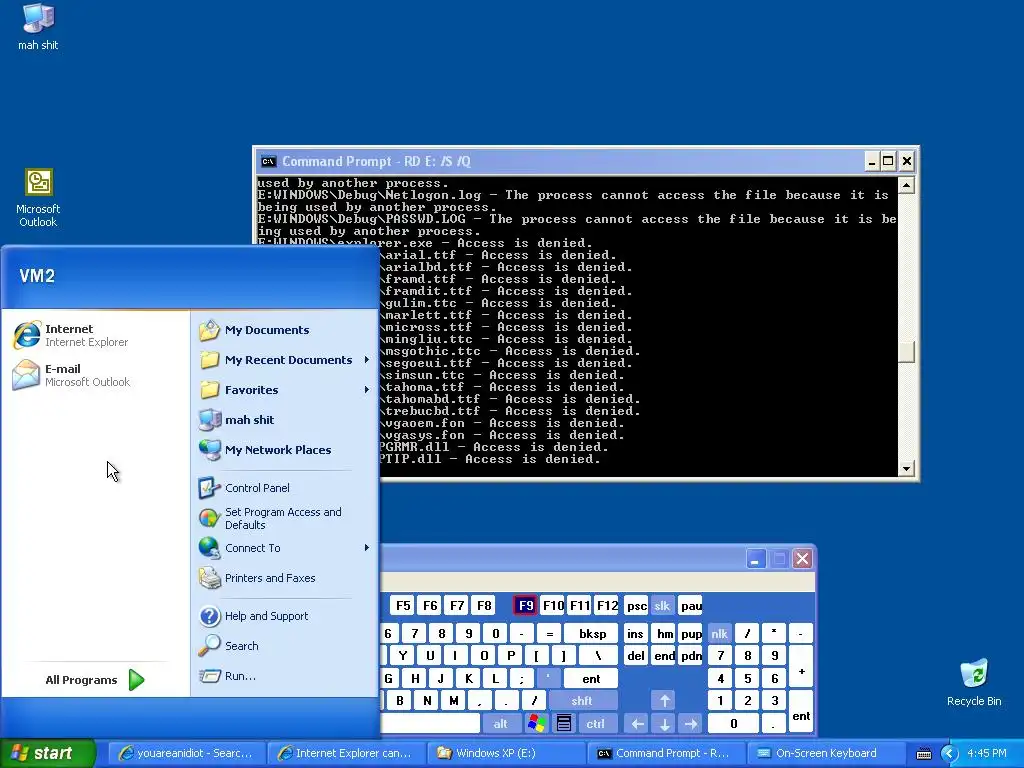Click the hm home key
This screenshot has width=1024, height=768.
[664, 633]
